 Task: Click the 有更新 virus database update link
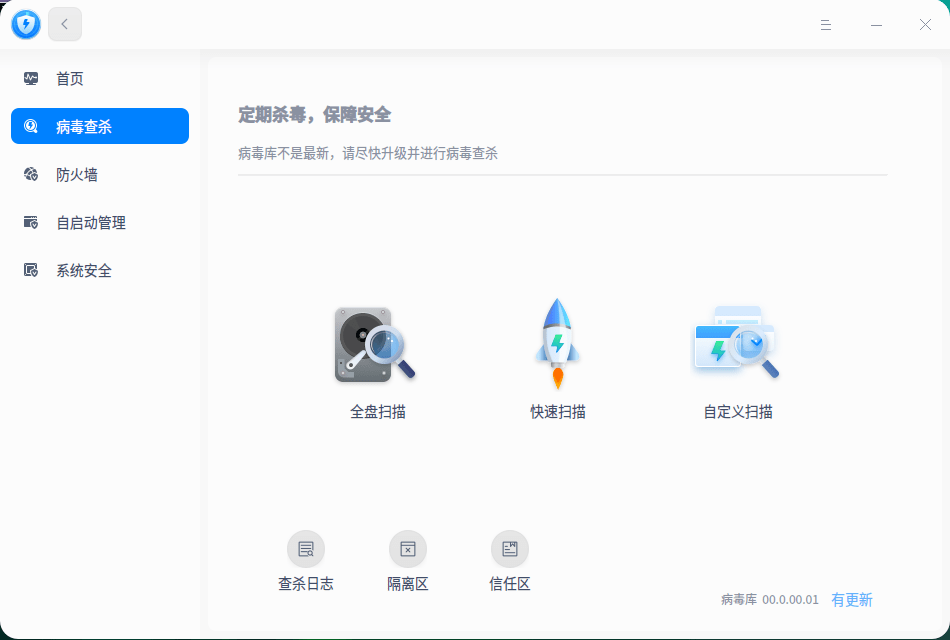[853, 599]
